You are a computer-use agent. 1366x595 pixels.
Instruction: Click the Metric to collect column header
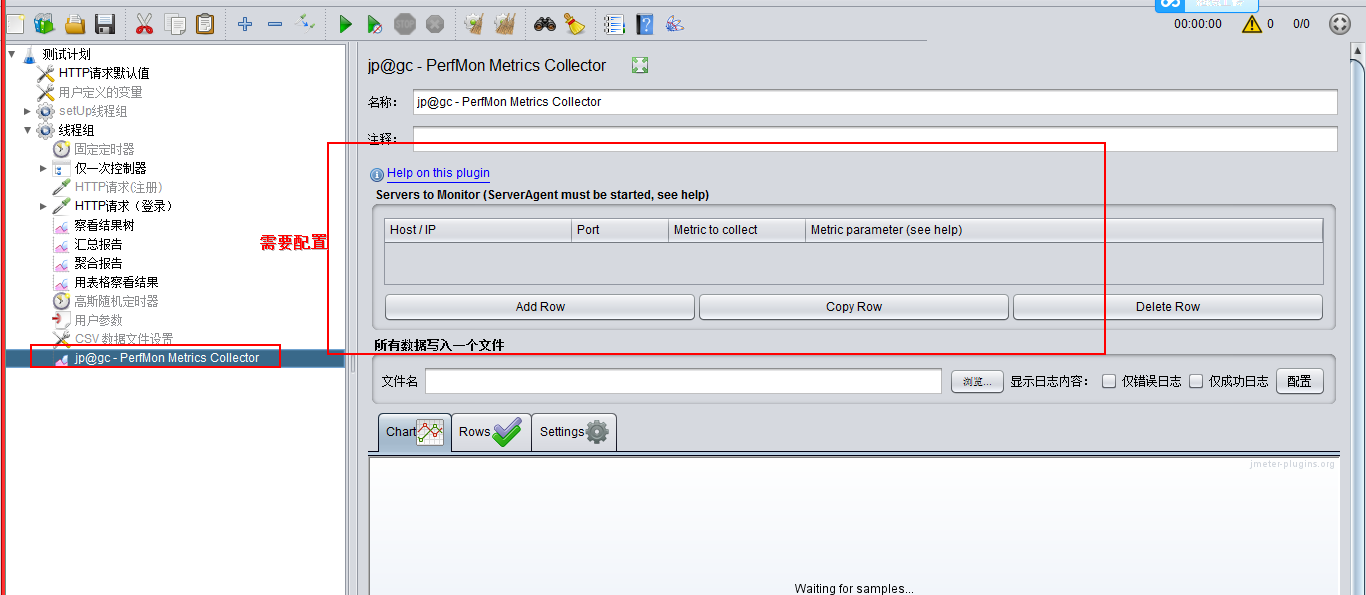pyautogui.click(x=737, y=230)
